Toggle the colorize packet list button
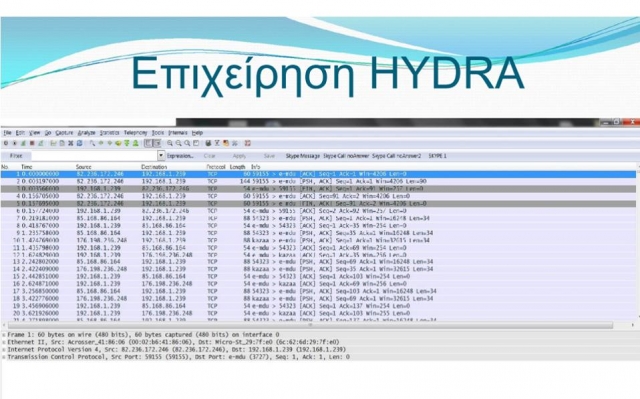The height and width of the screenshot is (399, 640). pyautogui.click(x=148, y=143)
